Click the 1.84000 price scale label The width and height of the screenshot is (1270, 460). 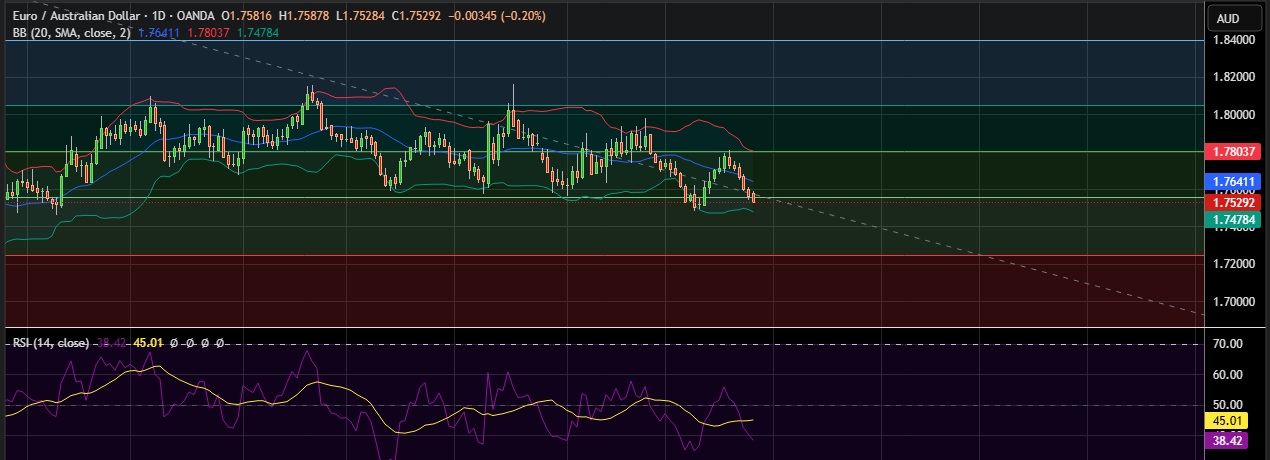pos(1232,40)
